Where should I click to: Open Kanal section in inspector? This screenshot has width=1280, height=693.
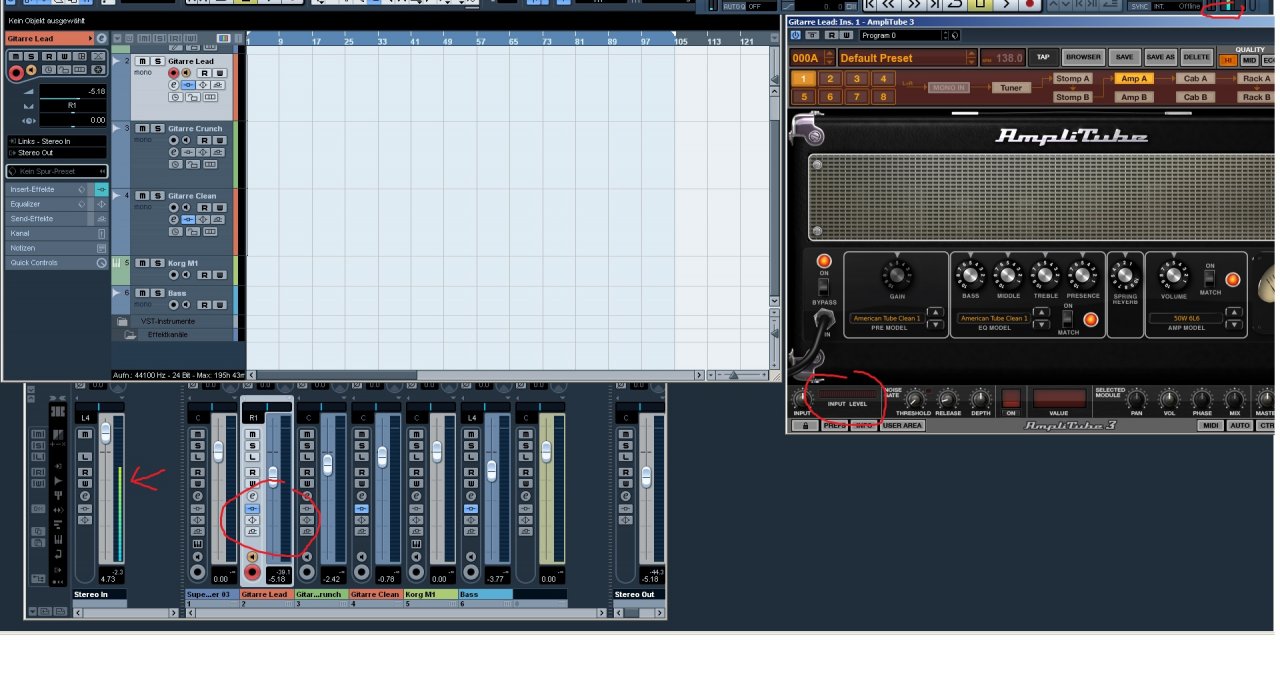[x=56, y=233]
